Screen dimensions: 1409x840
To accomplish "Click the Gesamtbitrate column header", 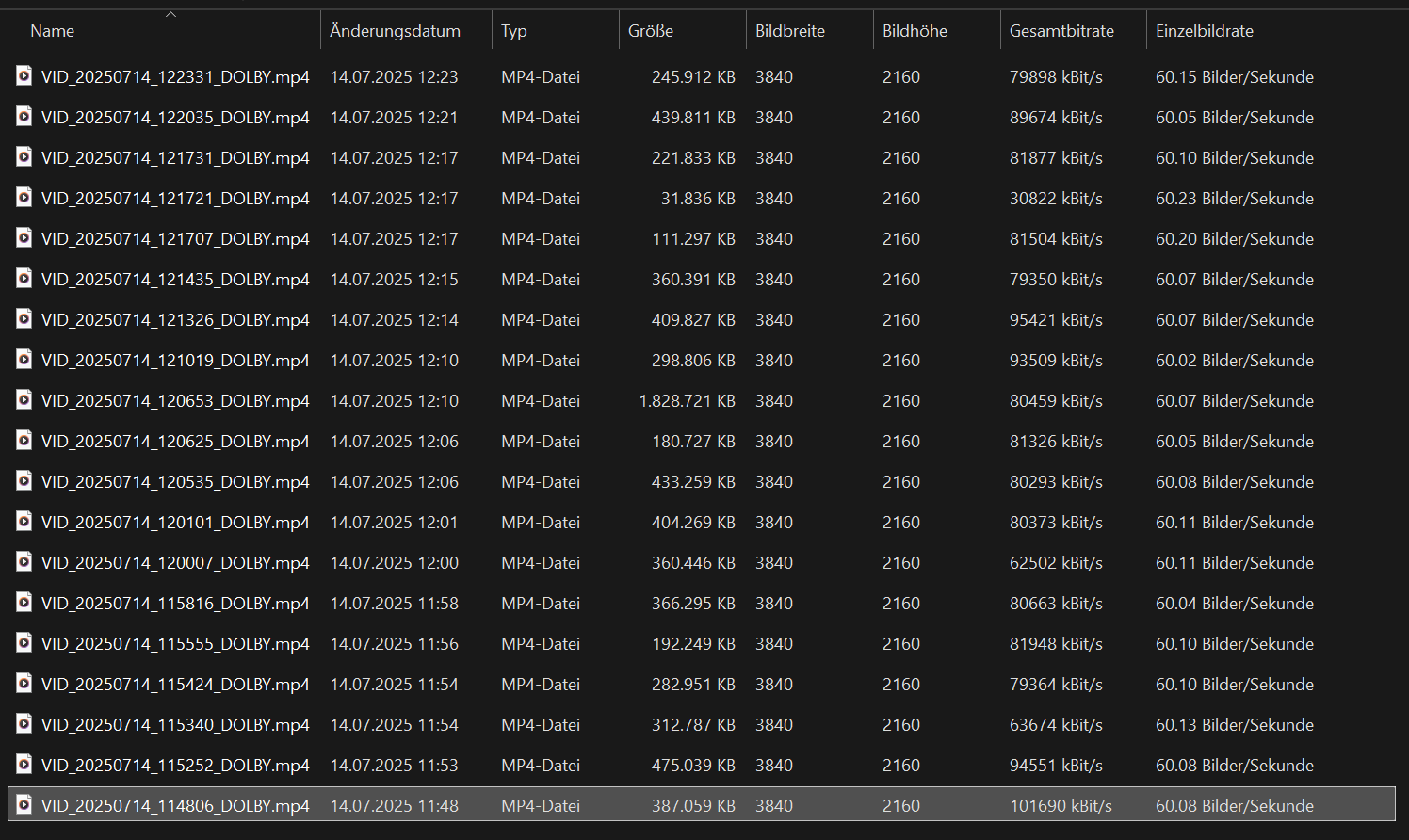I will pyautogui.click(x=1061, y=31).
